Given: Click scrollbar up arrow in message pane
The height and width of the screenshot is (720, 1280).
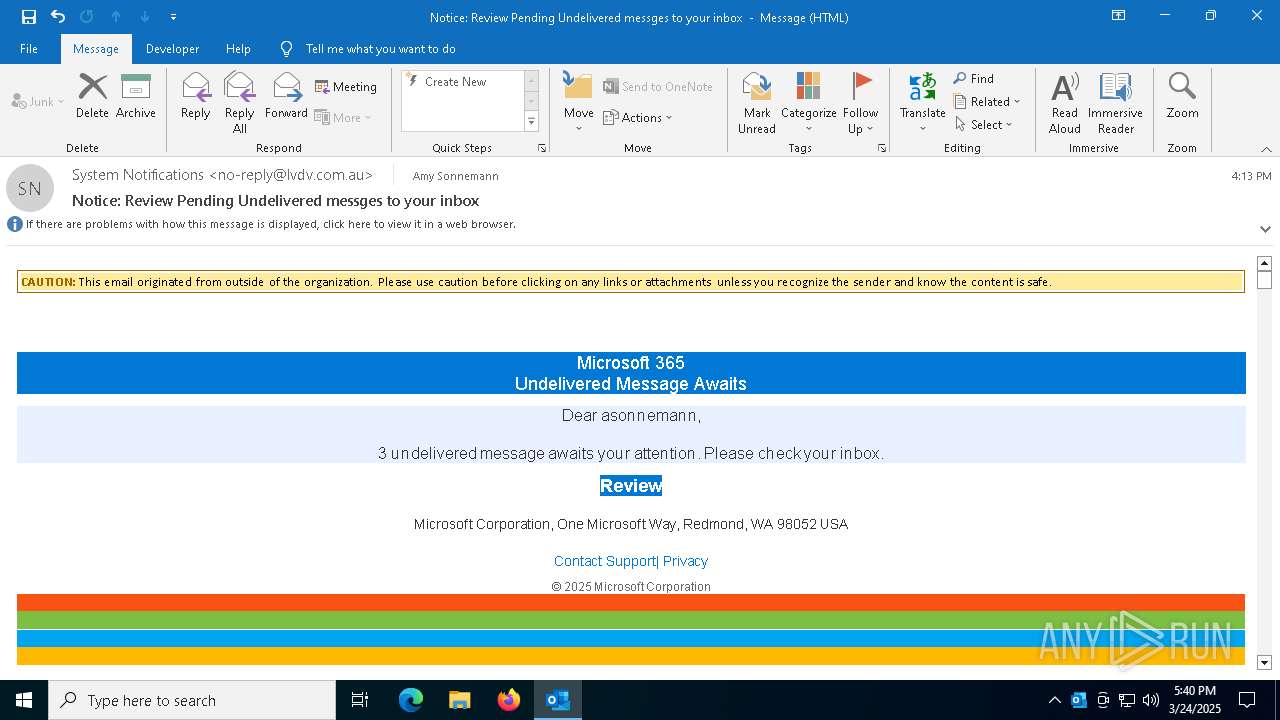Looking at the screenshot, I should [1264, 264].
